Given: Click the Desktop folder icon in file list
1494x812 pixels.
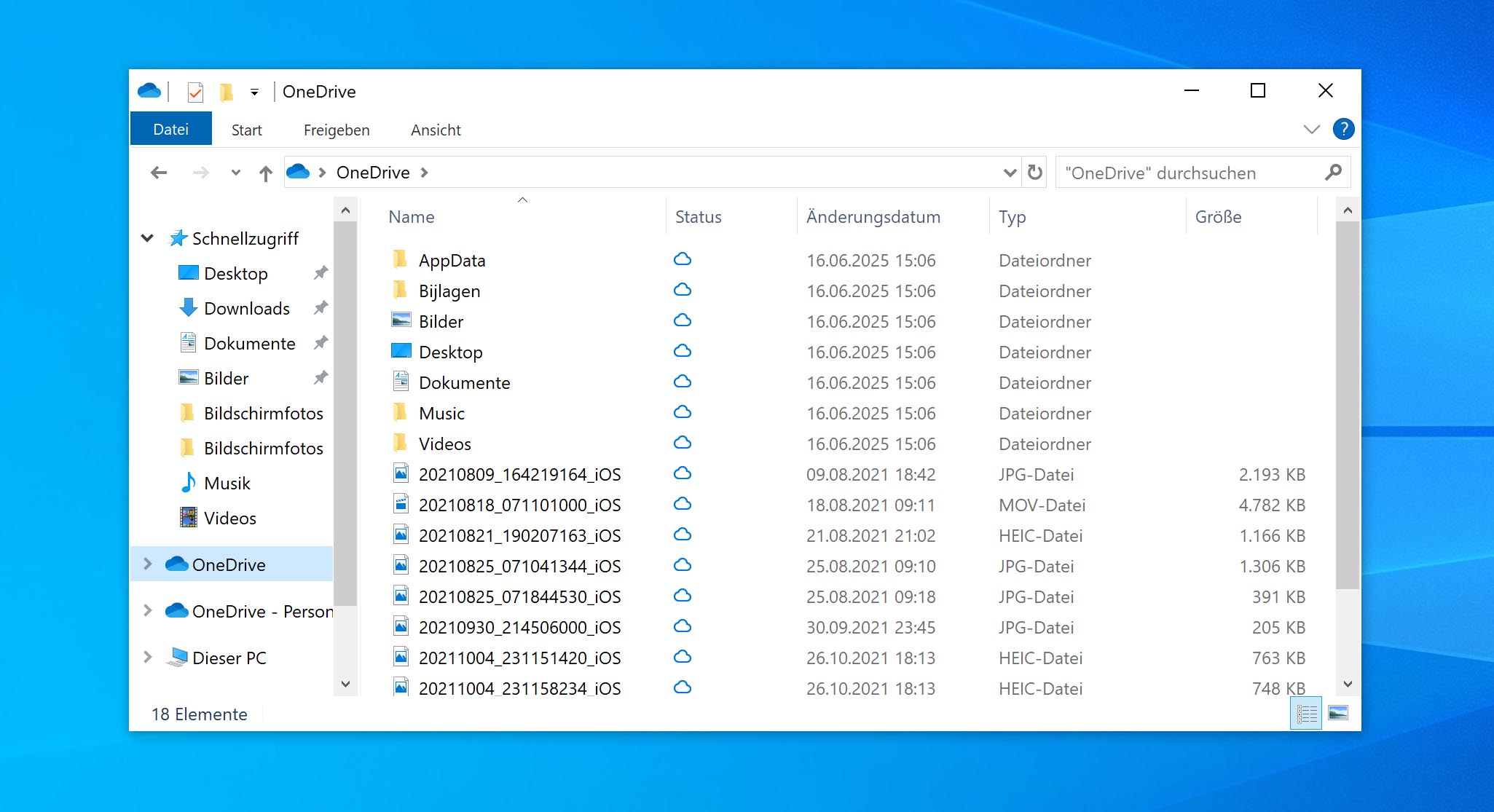Looking at the screenshot, I should (x=401, y=351).
